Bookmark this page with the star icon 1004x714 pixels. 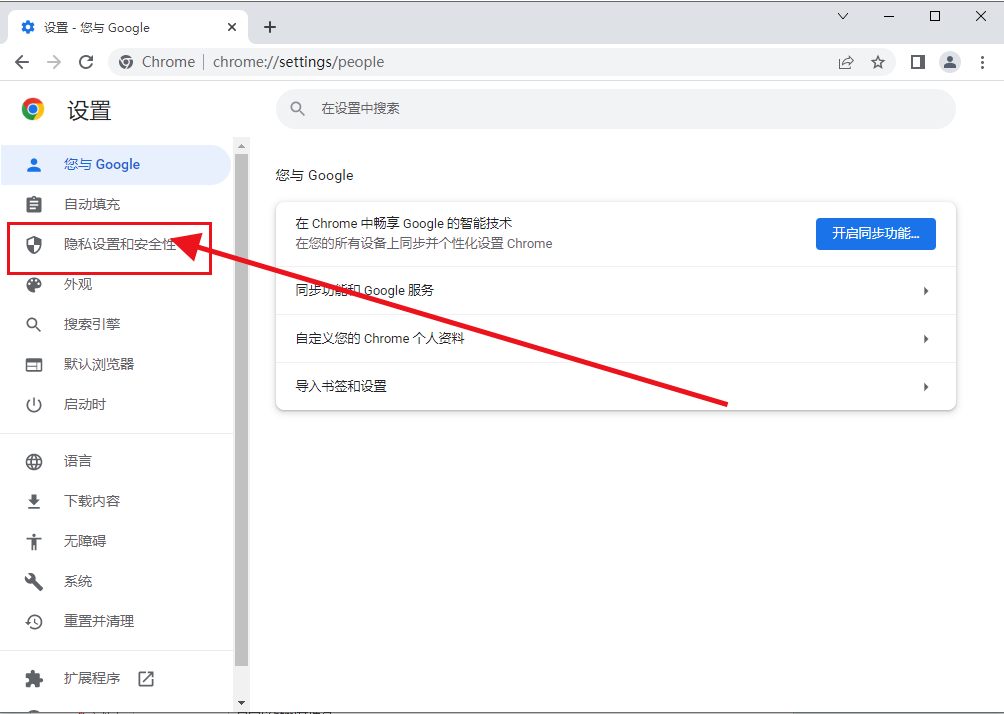(878, 62)
